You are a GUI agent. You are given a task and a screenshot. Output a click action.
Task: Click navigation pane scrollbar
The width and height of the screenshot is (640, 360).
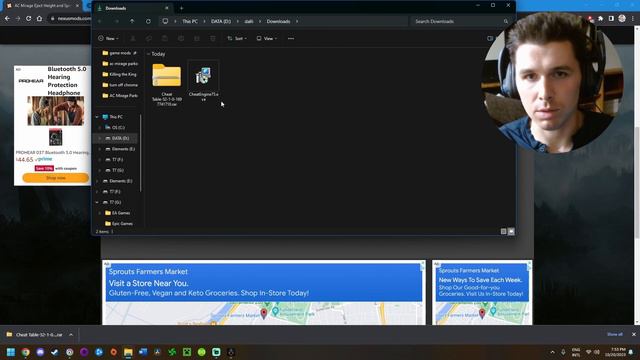point(141,153)
